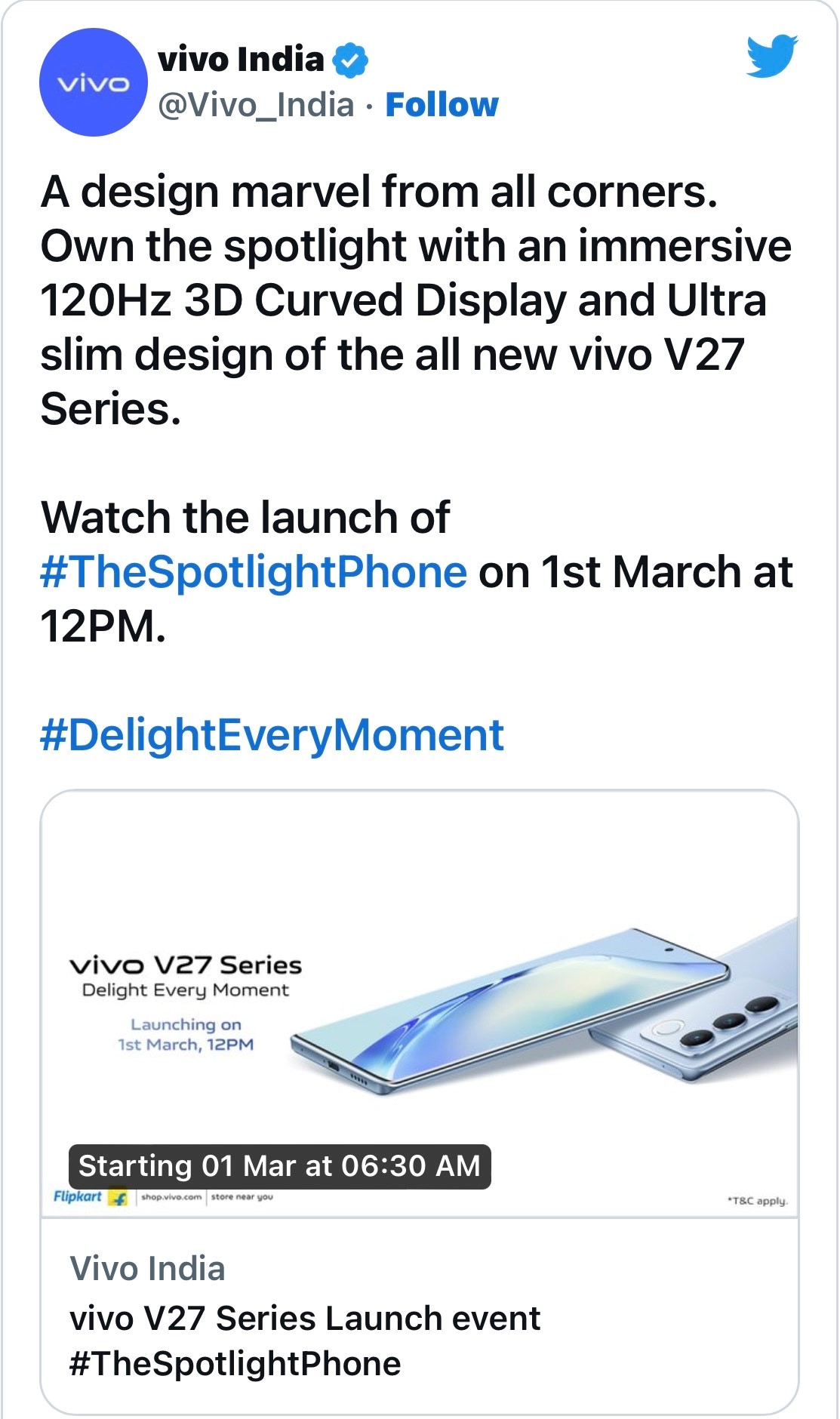This screenshot has width=840, height=1419.
Task: Click the '*T&C apply' note
Action: (757, 1201)
